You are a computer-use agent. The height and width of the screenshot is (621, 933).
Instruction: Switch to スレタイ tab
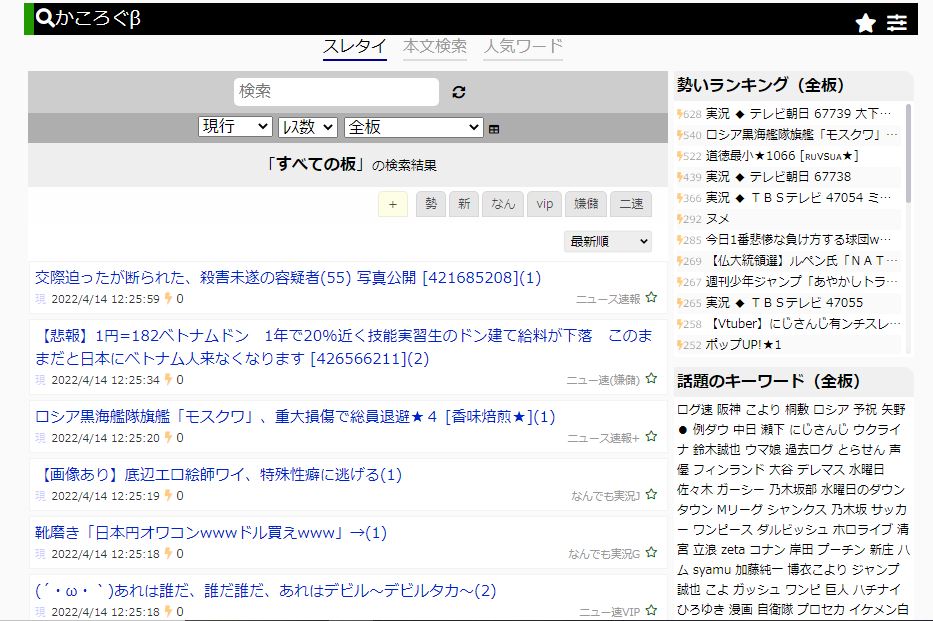pyautogui.click(x=355, y=46)
